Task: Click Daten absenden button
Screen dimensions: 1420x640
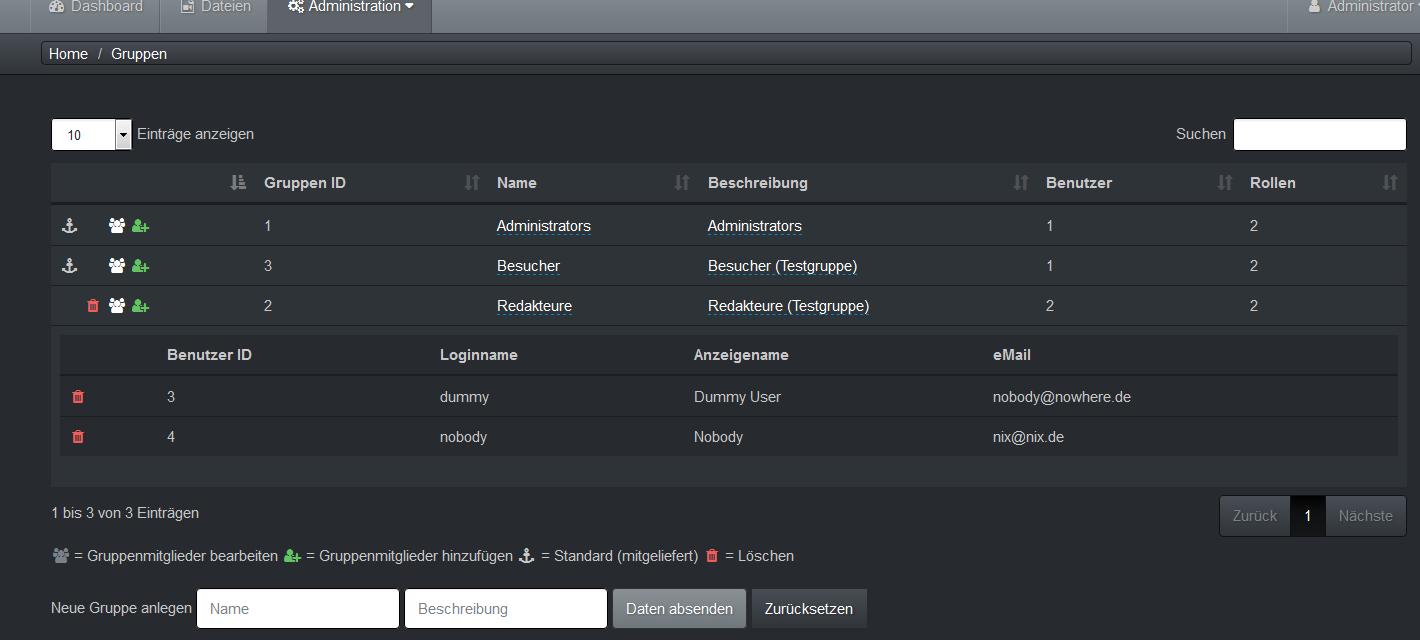Action: click(x=679, y=609)
